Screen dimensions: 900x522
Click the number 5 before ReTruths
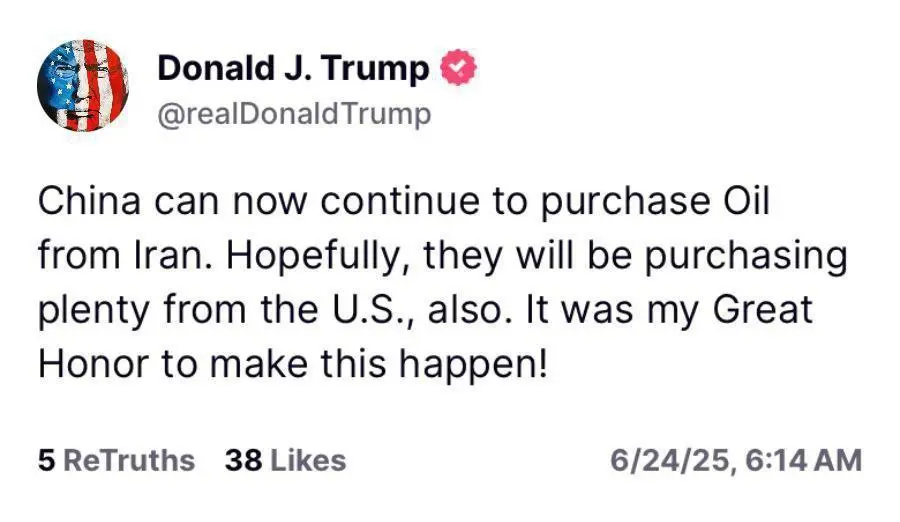pyautogui.click(x=46, y=461)
